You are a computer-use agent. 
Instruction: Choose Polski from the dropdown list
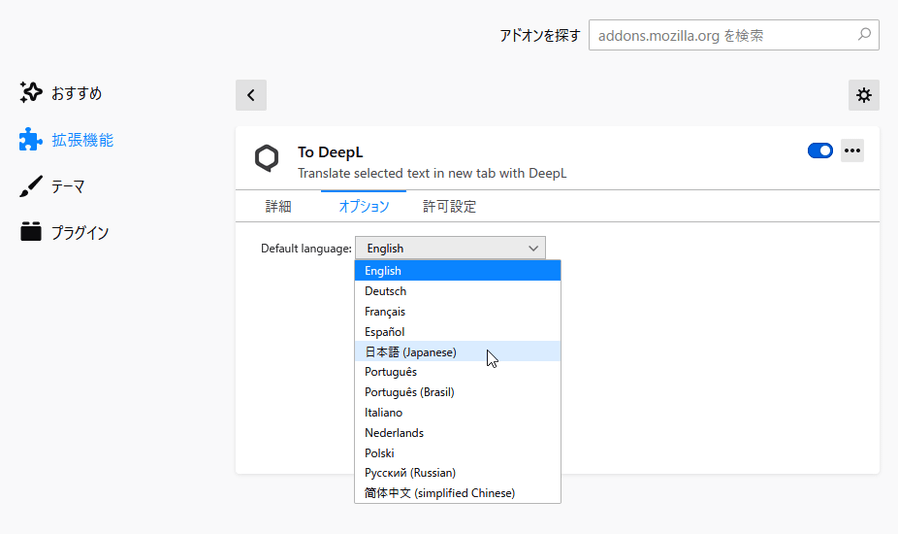pos(458,453)
